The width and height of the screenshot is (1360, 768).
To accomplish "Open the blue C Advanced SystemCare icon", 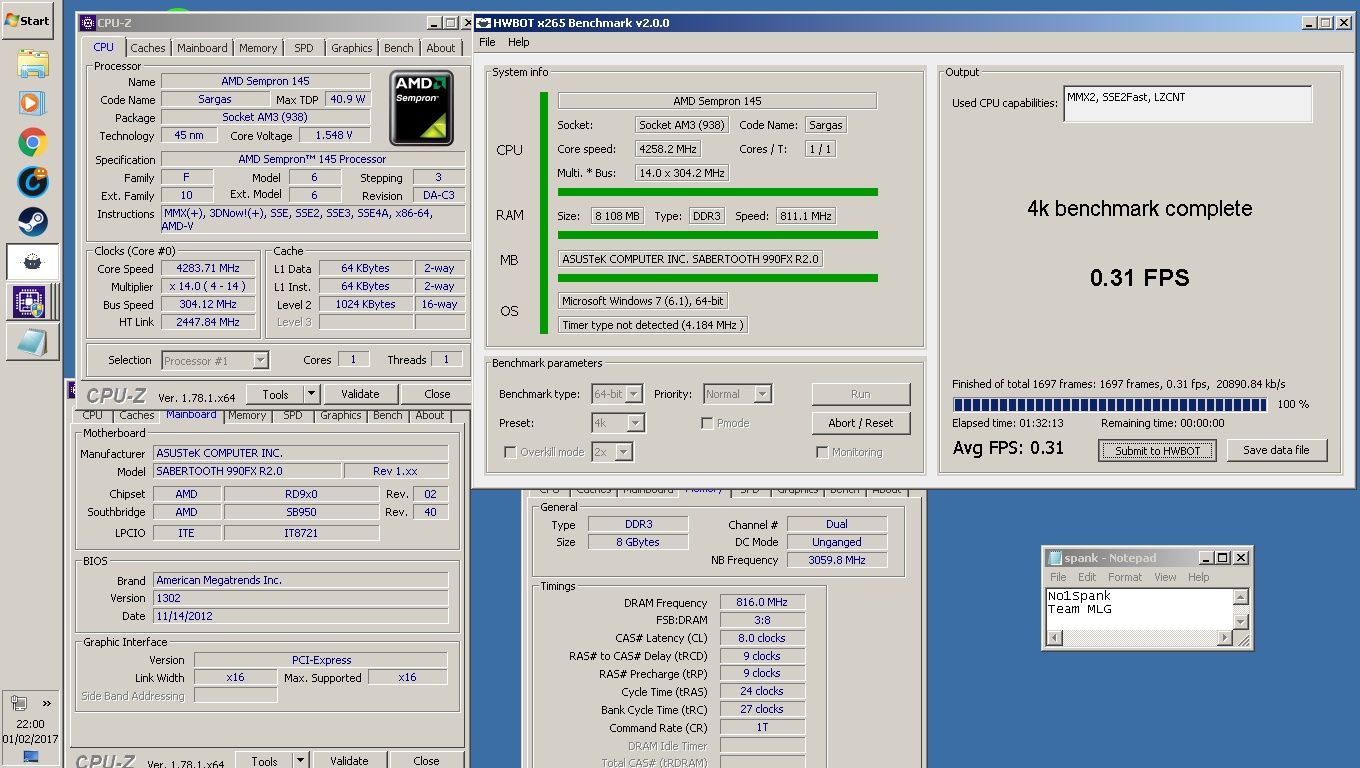I will pyautogui.click(x=32, y=182).
